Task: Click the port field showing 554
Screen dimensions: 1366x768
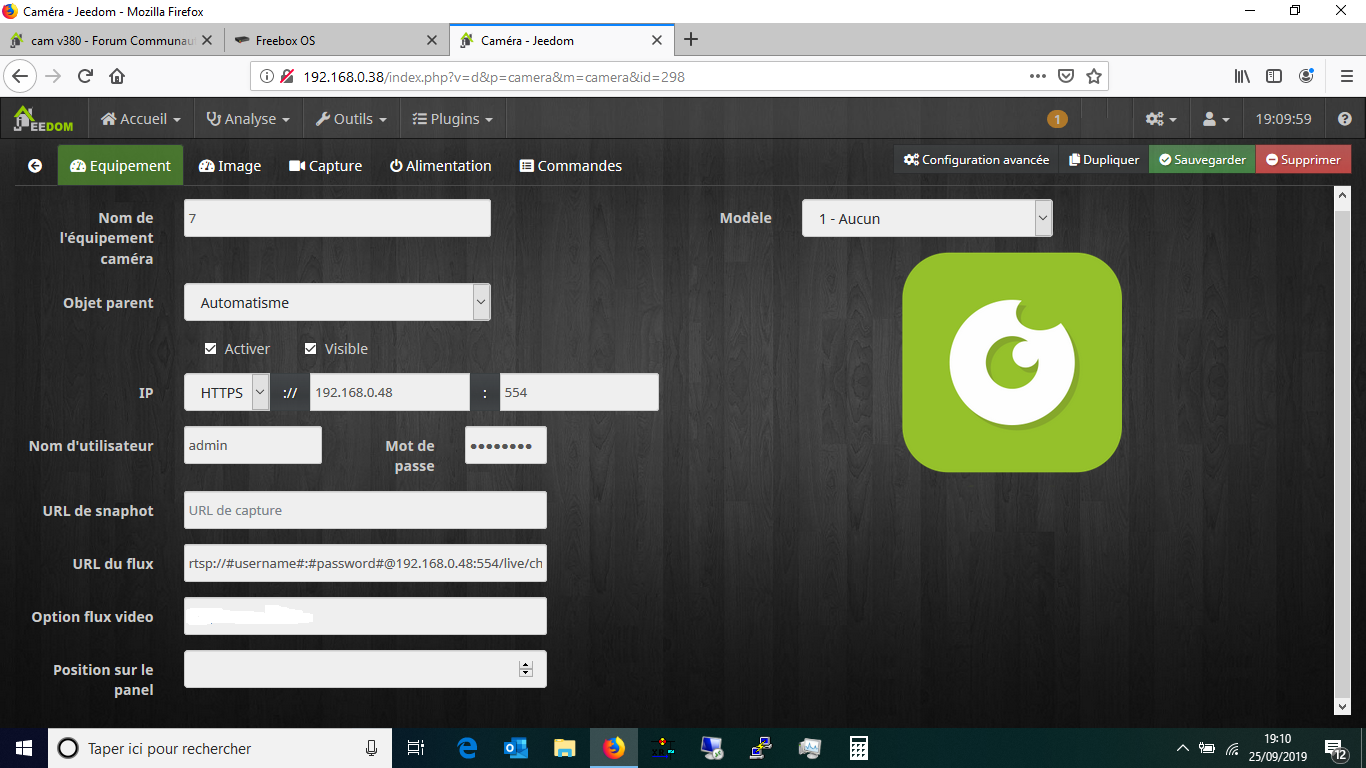Action: point(579,392)
